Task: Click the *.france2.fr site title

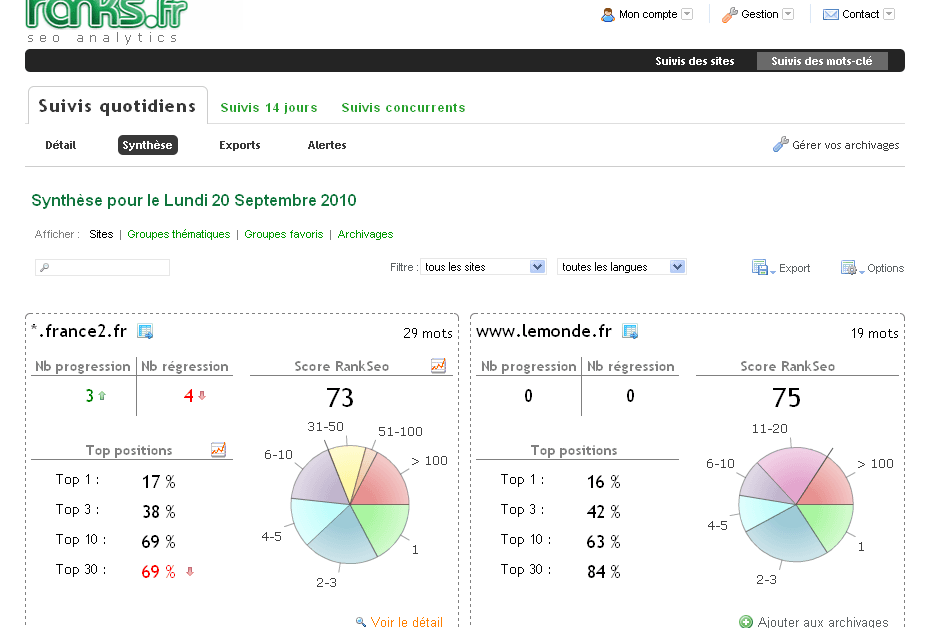Action: 79,331
